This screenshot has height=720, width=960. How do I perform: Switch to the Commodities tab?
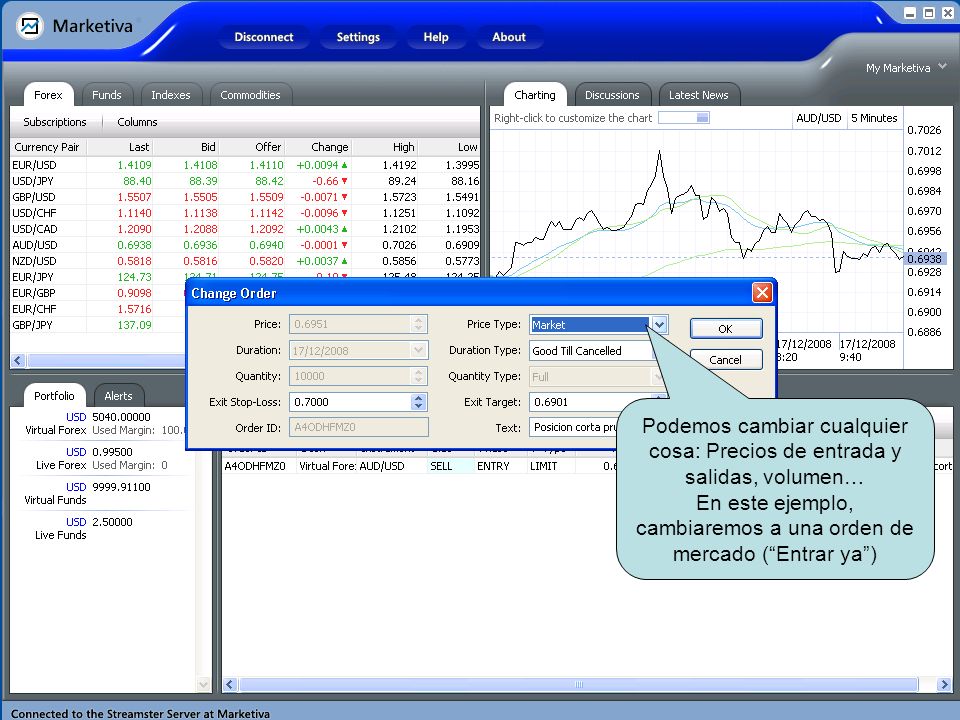click(250, 95)
